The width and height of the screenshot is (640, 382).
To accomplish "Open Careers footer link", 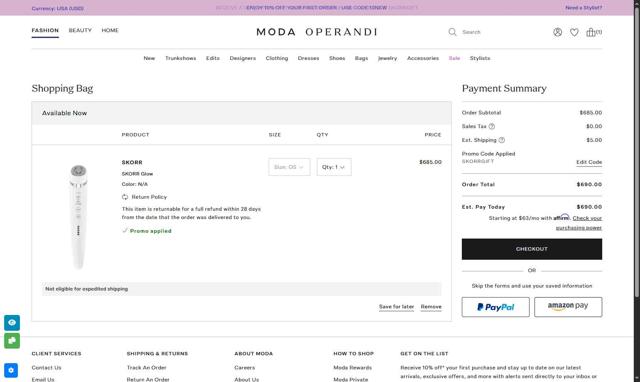I will (x=244, y=368).
